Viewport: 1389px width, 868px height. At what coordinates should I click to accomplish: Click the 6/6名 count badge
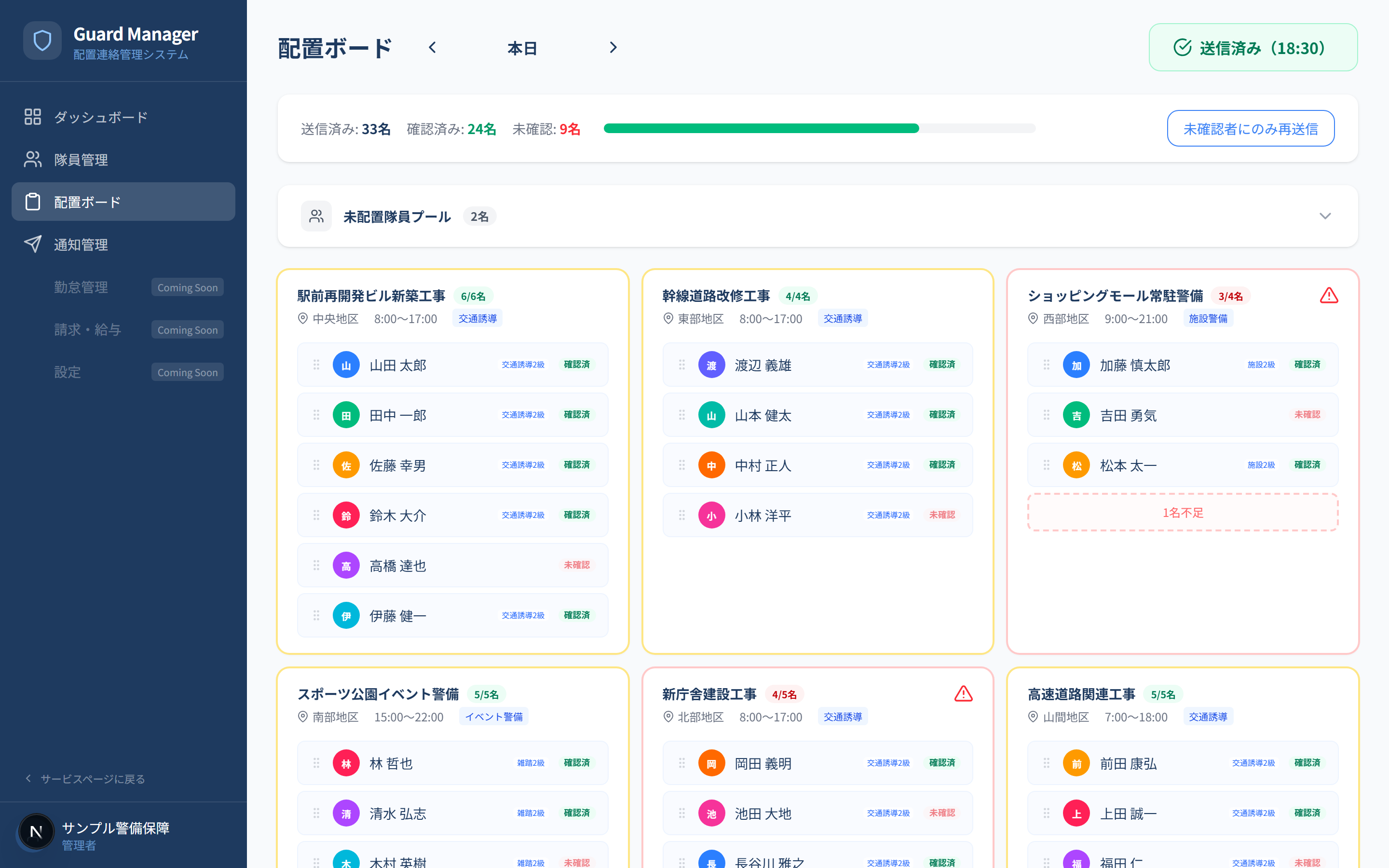pos(473,296)
